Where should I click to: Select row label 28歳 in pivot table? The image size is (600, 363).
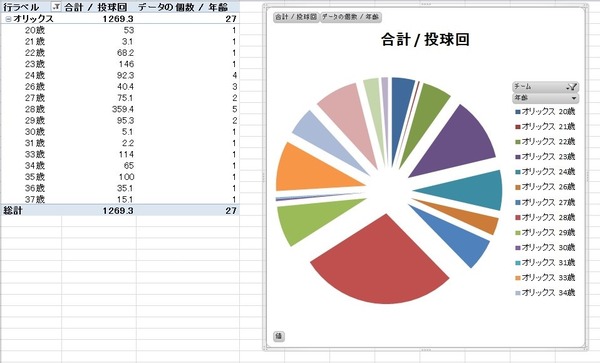[x=35, y=109]
